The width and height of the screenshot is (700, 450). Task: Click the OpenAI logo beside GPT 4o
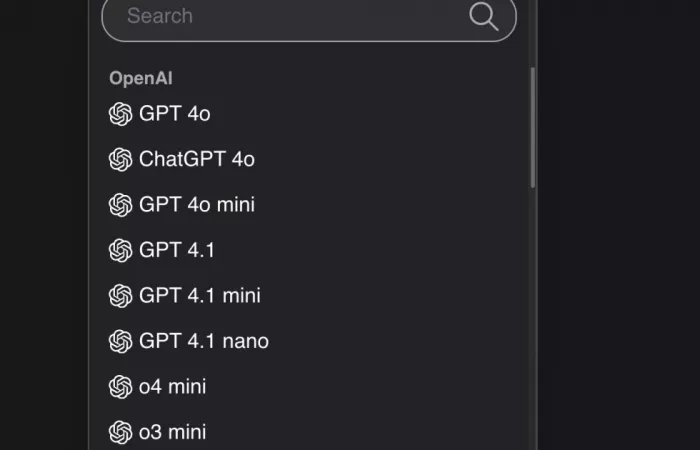pos(120,114)
